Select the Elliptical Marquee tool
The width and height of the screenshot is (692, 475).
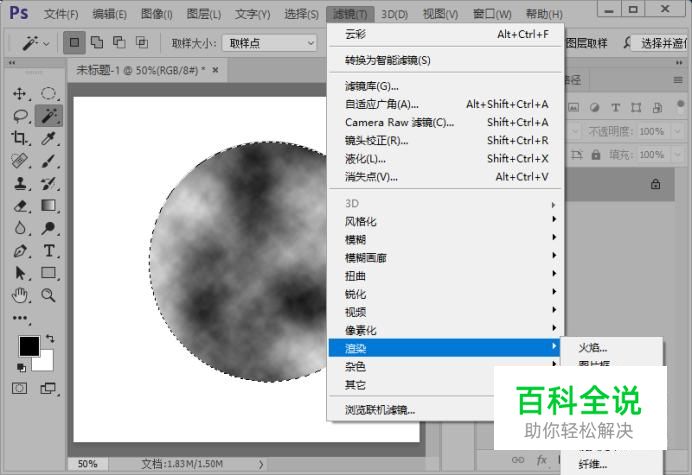(x=49, y=94)
